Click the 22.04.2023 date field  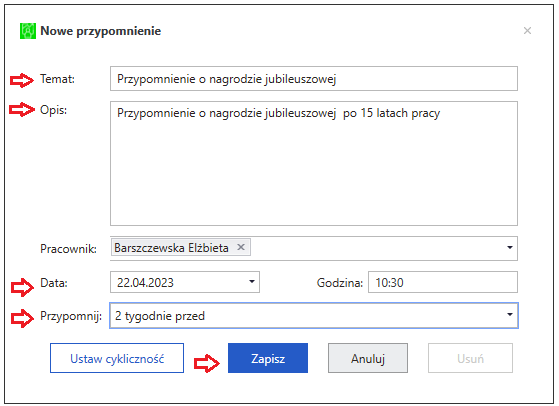point(185,282)
